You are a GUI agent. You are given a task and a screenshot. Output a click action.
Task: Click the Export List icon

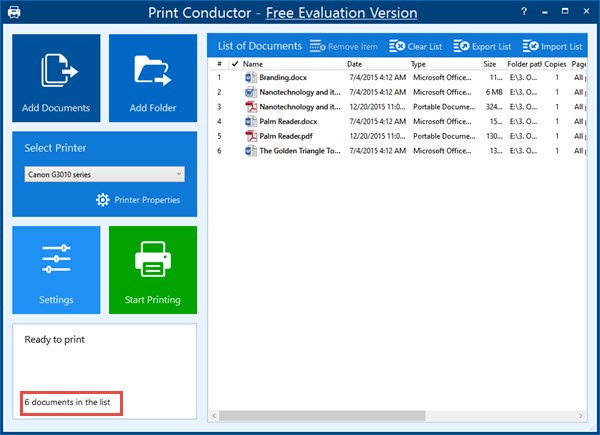(461, 46)
